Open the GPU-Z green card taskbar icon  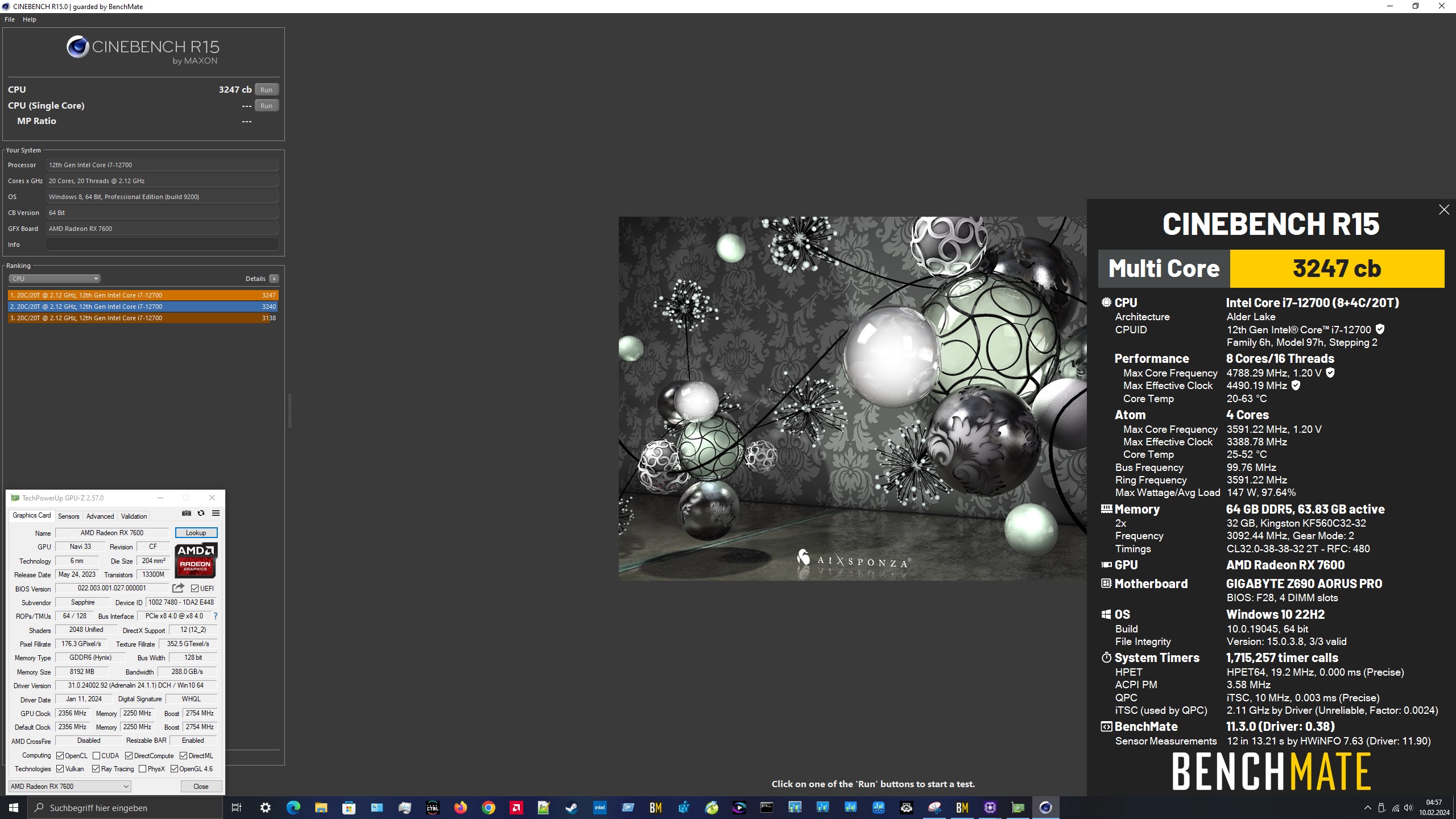(x=1017, y=808)
